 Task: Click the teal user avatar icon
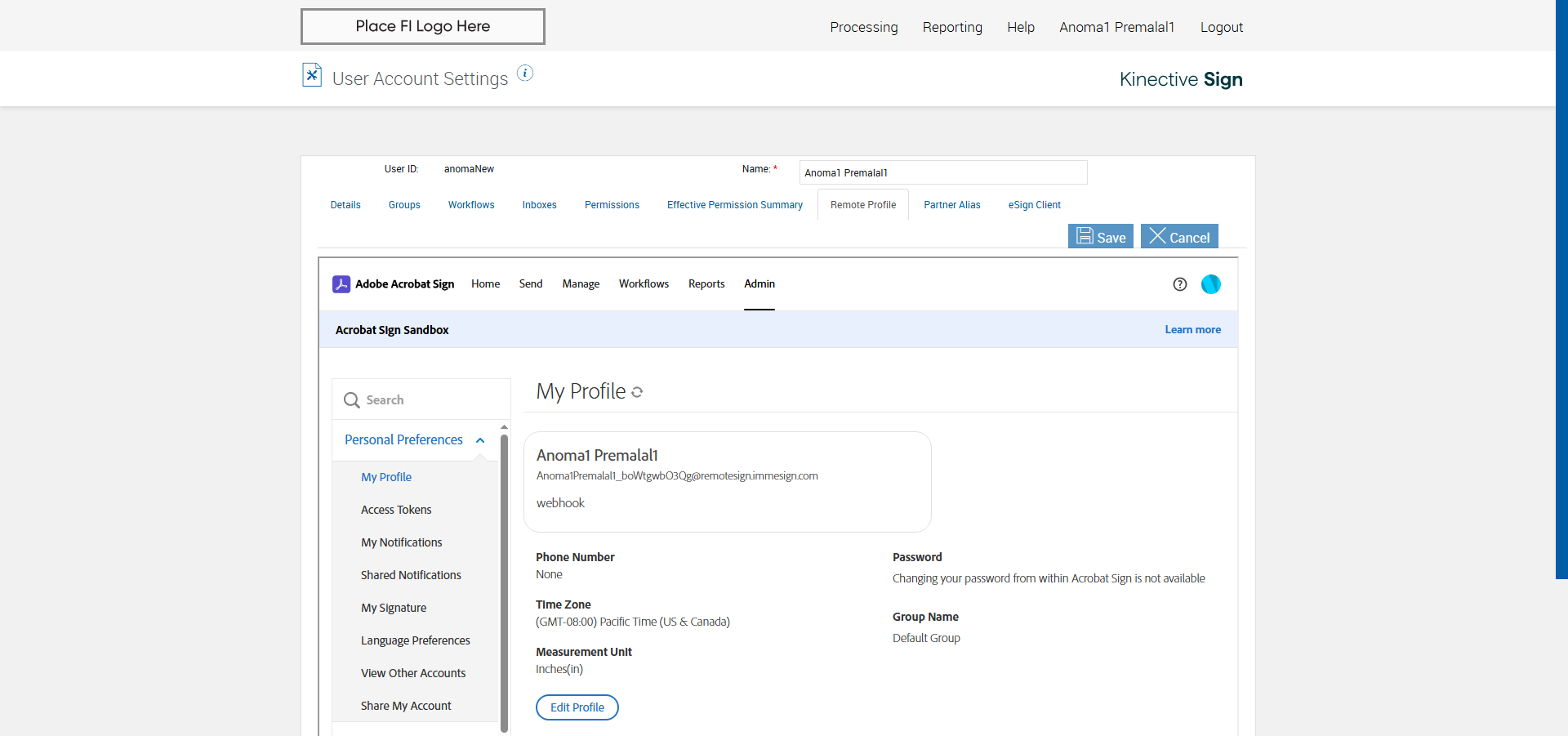coord(1210,284)
